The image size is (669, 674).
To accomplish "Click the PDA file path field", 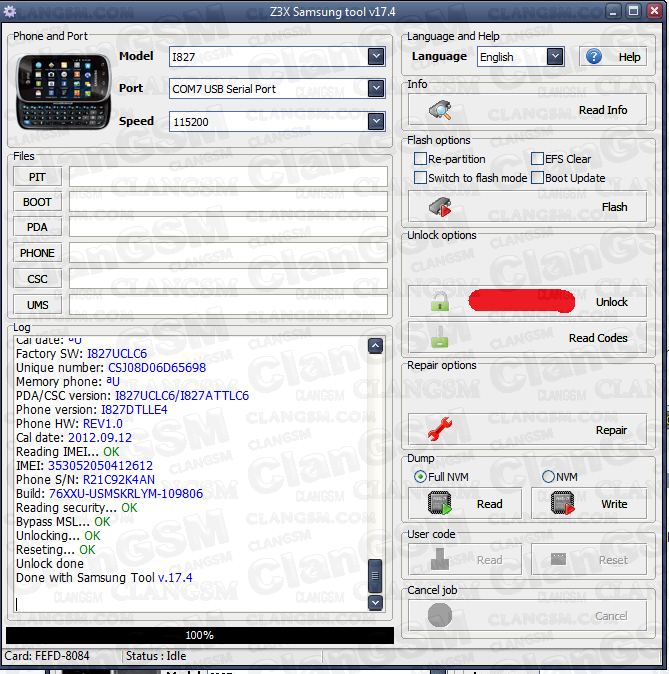I will click(x=228, y=227).
